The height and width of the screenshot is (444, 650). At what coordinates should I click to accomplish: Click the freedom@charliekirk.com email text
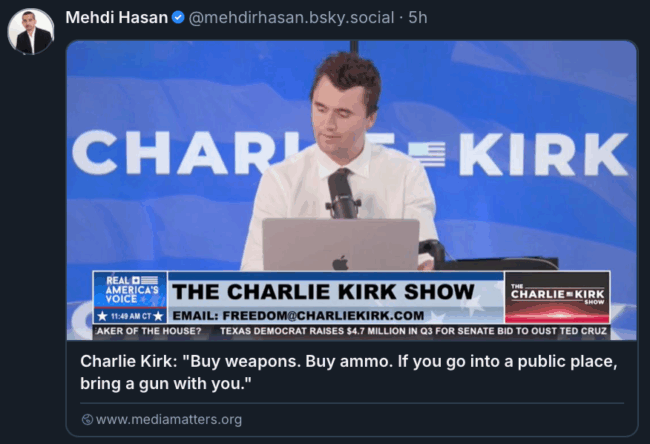298,315
